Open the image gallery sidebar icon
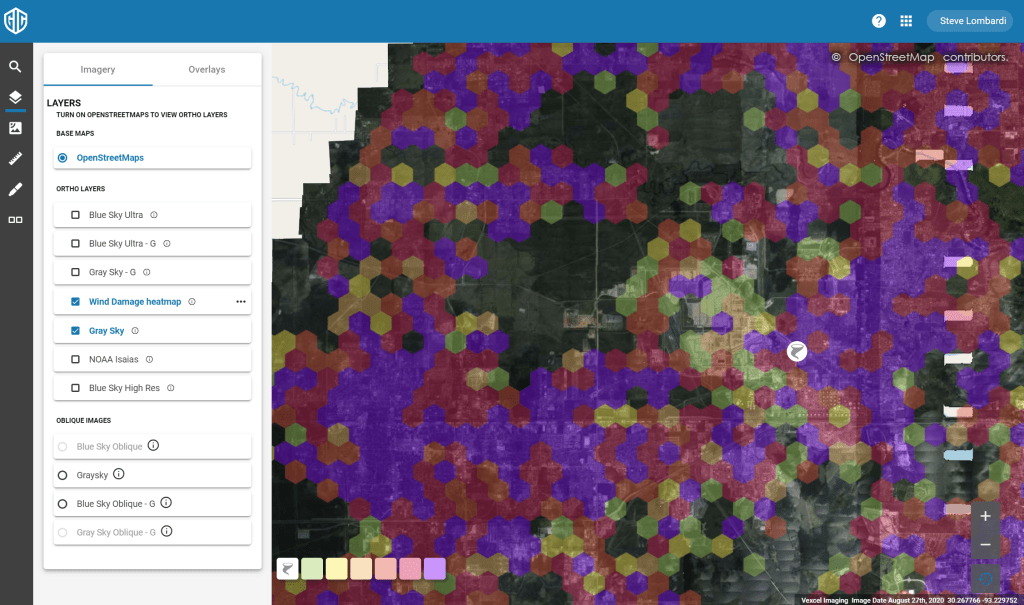The height and width of the screenshot is (605, 1024). pos(15,128)
